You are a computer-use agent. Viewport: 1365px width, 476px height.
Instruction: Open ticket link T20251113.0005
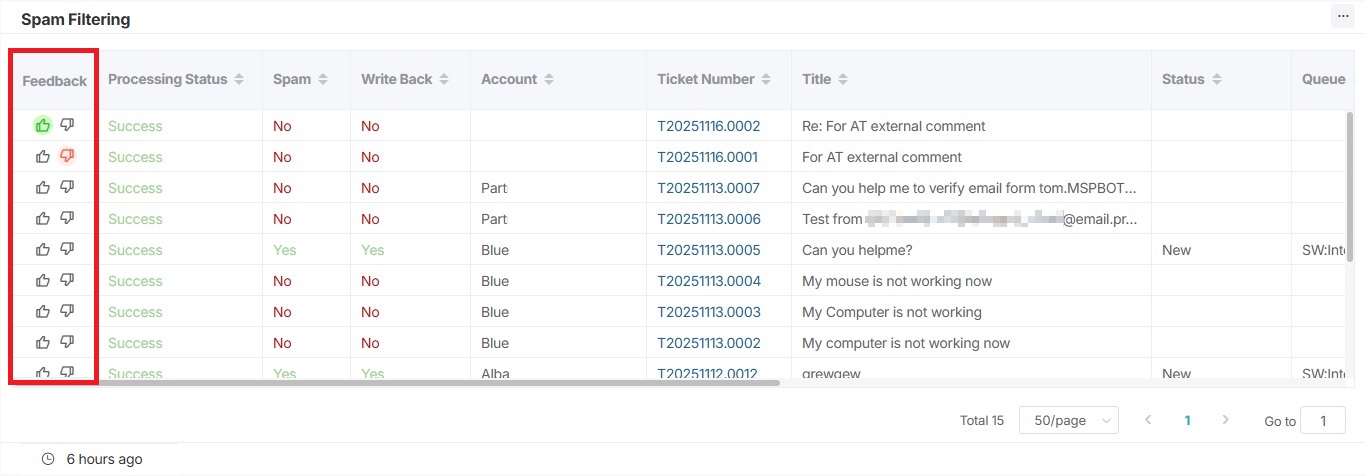coord(708,250)
